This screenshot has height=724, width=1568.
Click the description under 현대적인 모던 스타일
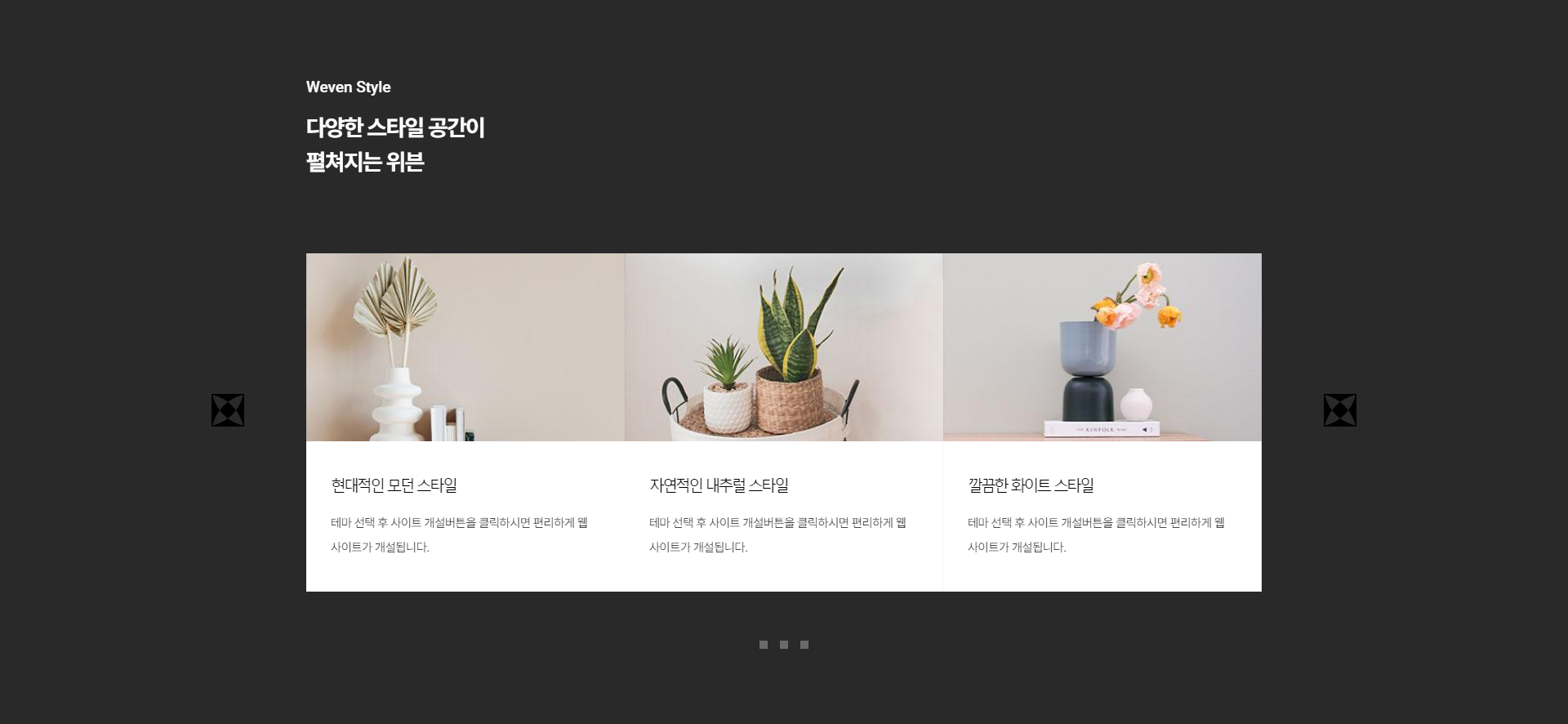(459, 534)
